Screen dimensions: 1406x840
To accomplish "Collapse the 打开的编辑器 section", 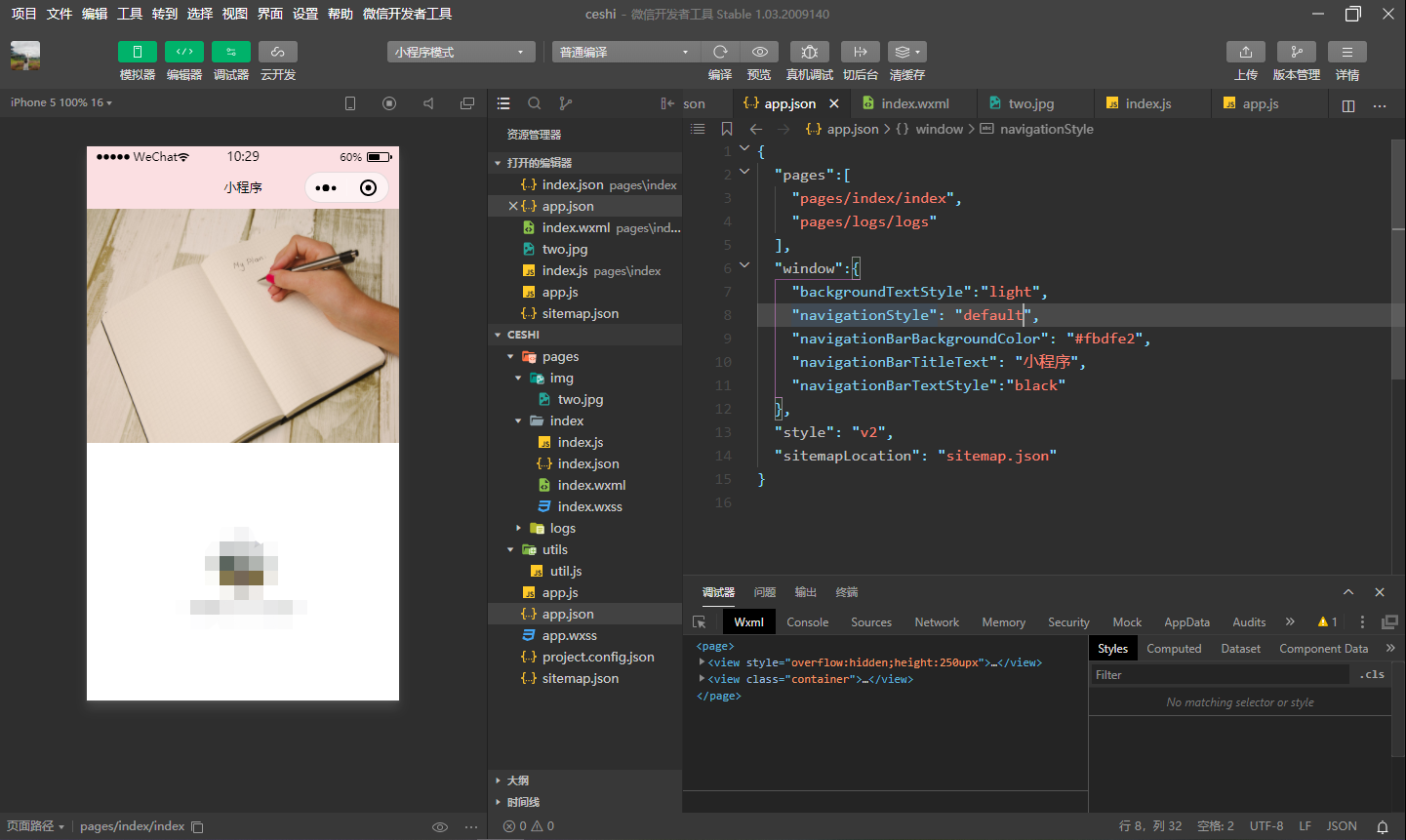I will coord(584,163).
